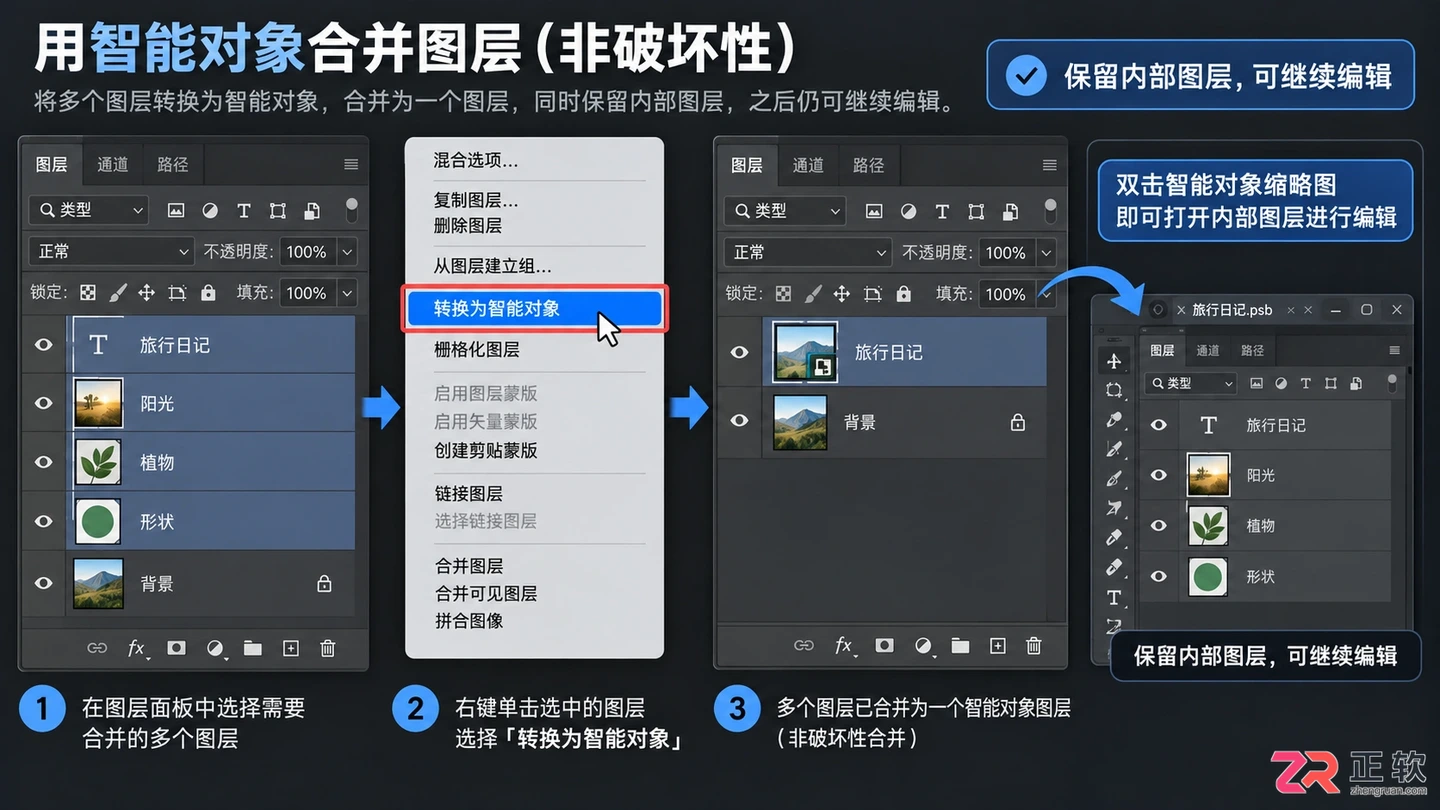Open 类型 dropdown in 旅行日记.psb window
The image size is (1440, 810).
coord(1191,383)
